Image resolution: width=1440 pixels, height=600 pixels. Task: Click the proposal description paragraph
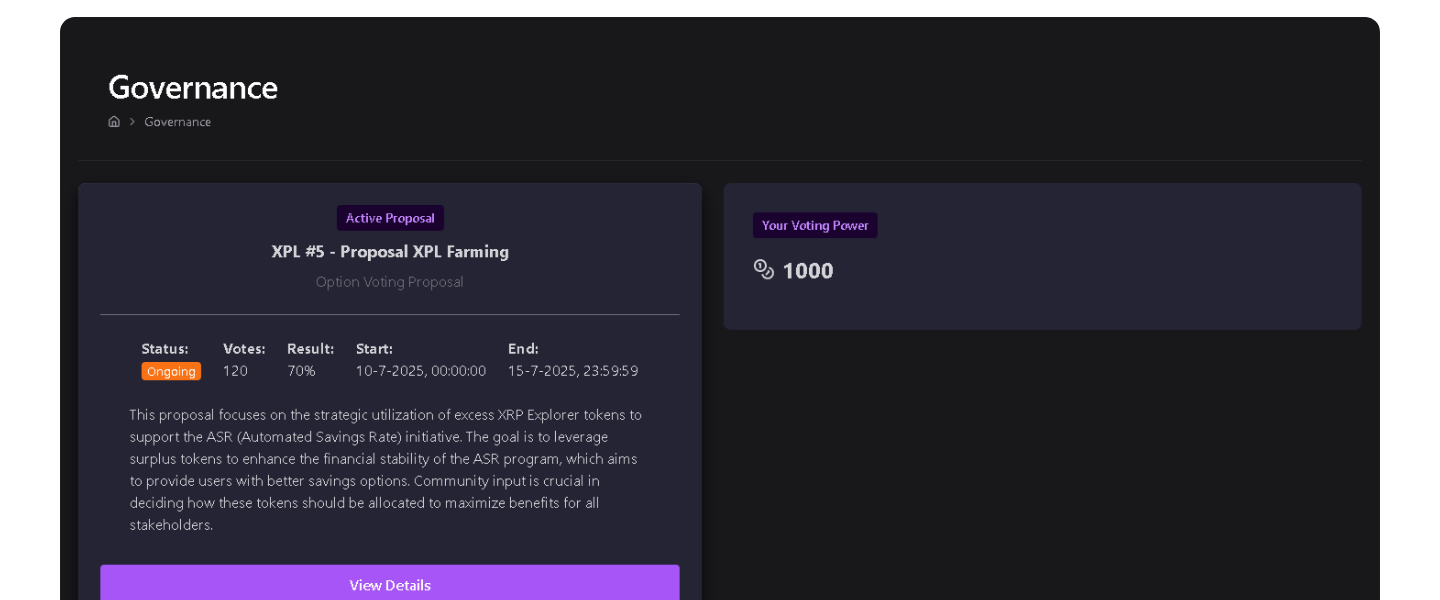tap(386, 470)
